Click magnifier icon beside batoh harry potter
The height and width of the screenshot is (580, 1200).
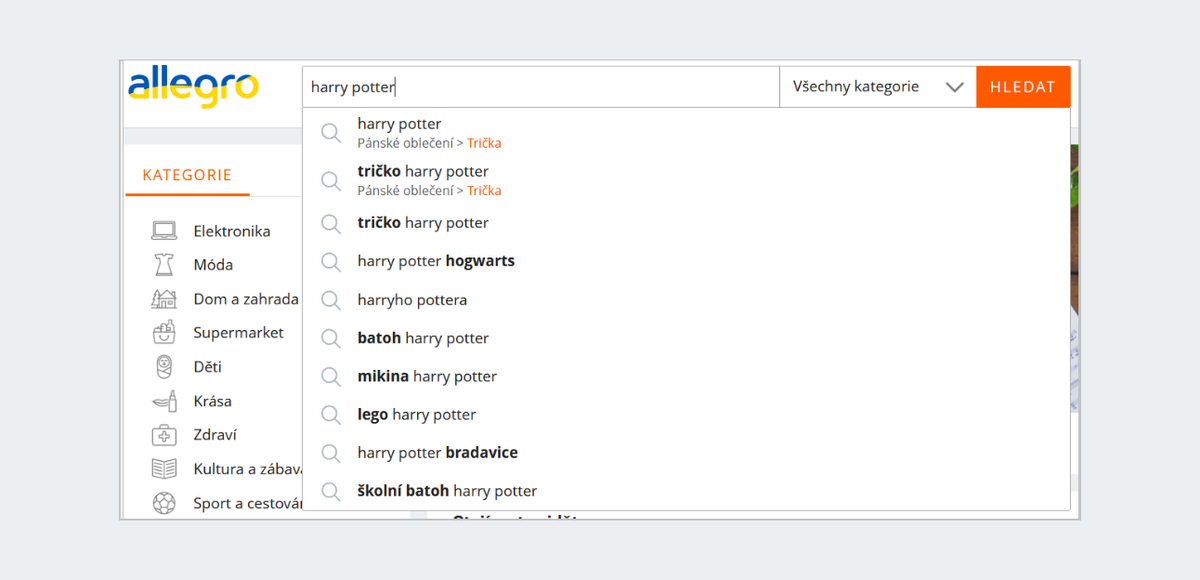[331, 338]
